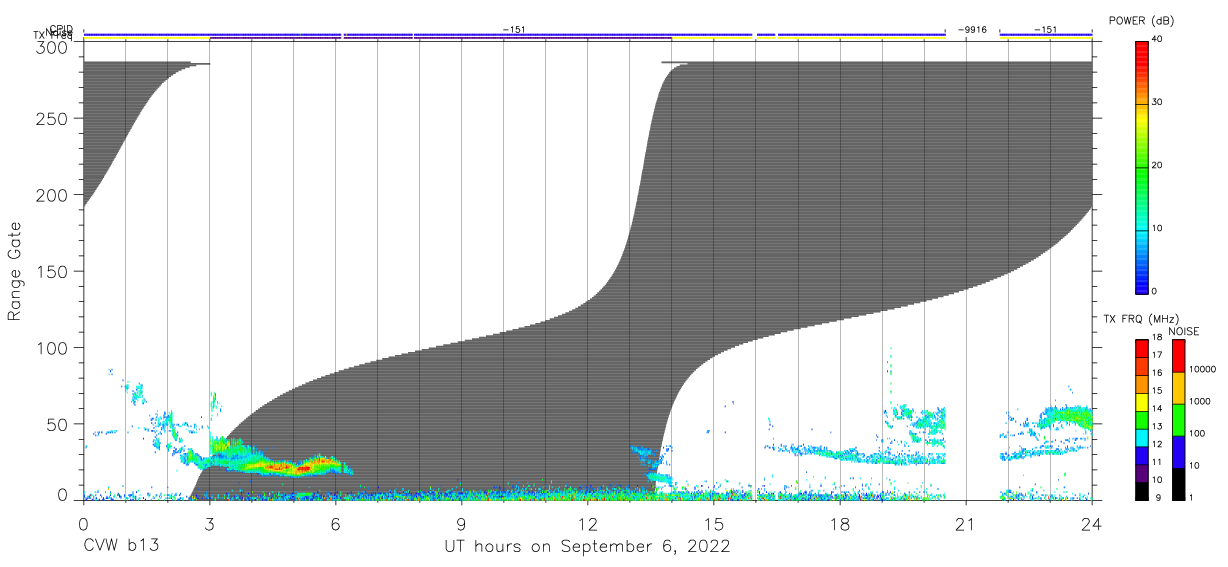1228x567 pixels.
Task: Click the -9916 CPID label above the plot
Action: coord(972,30)
